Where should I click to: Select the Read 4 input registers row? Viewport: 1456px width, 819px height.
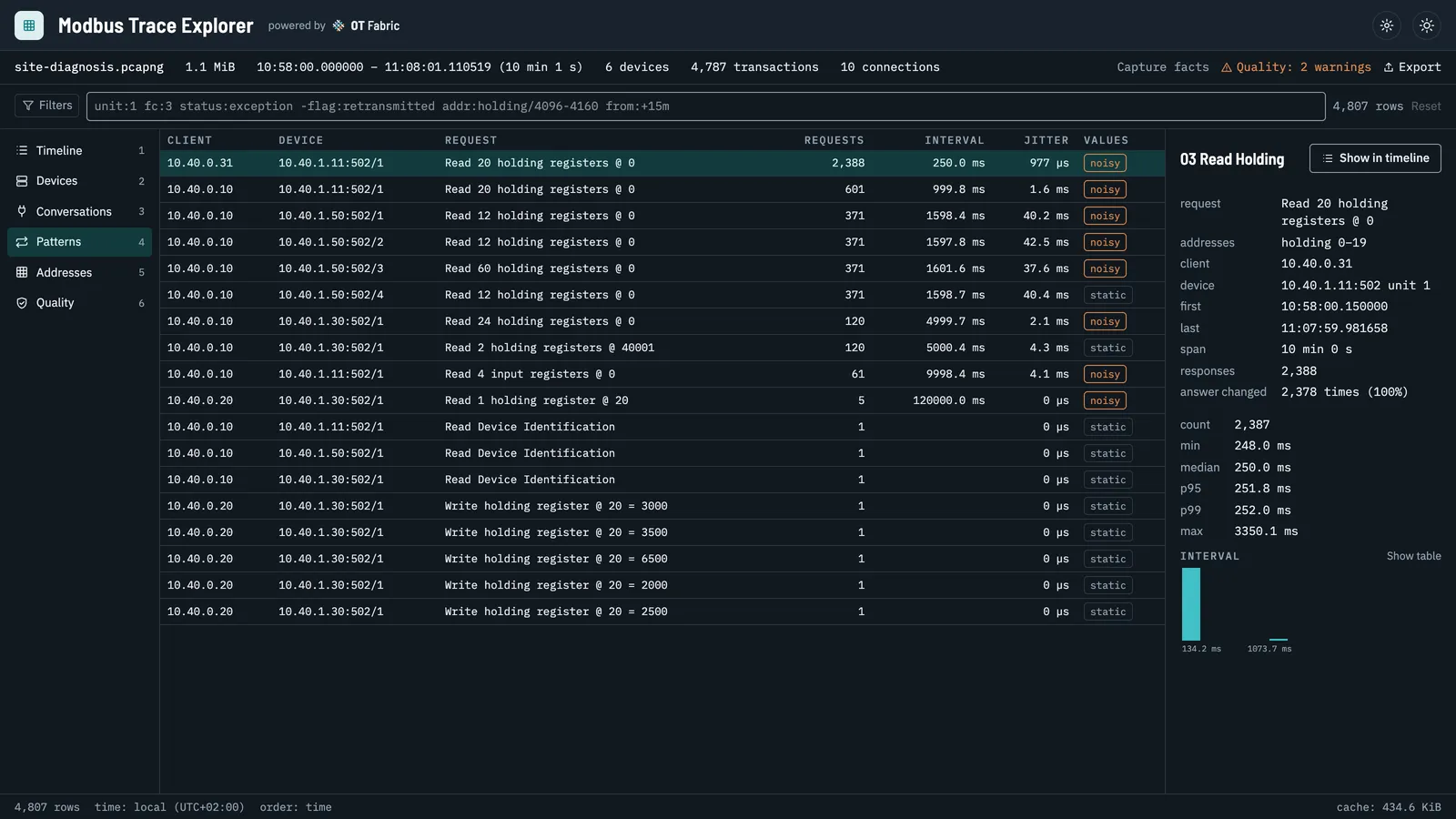[662, 374]
